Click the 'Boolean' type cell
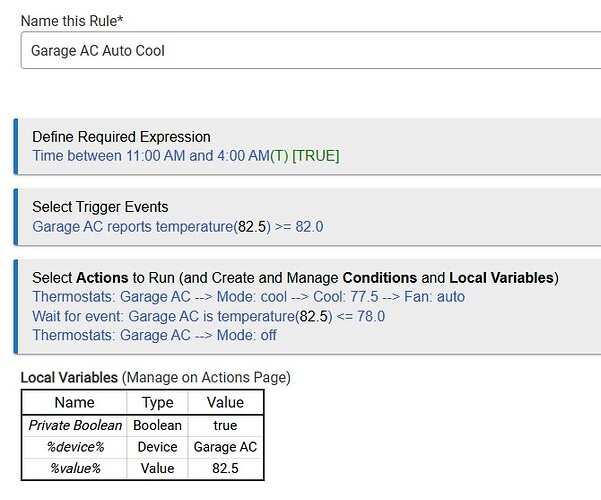 point(157,425)
